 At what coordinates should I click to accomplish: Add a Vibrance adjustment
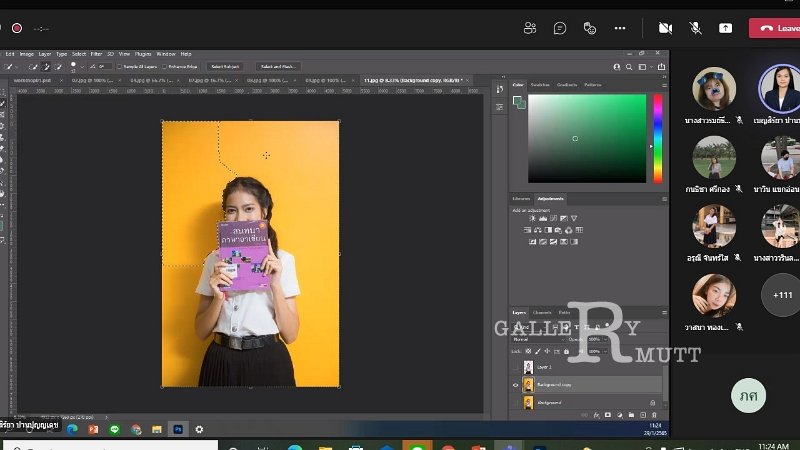point(574,218)
